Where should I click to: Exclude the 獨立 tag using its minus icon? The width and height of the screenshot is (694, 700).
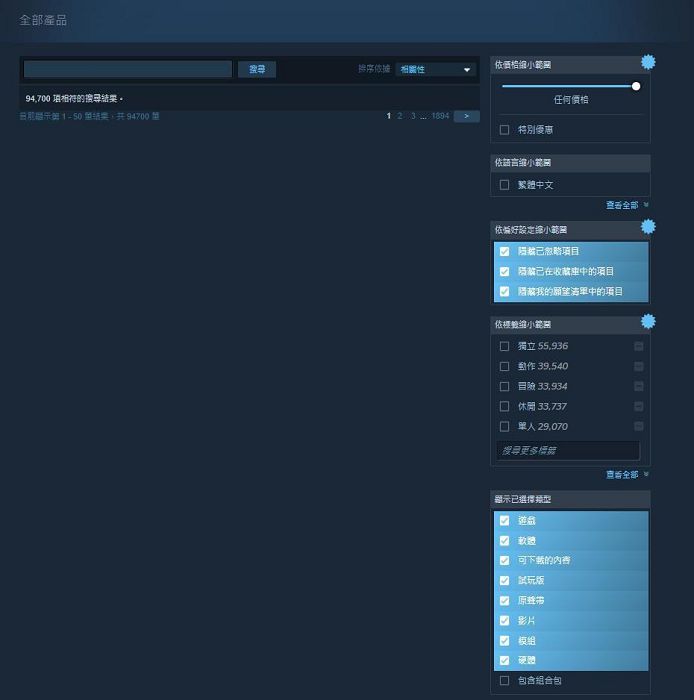(x=639, y=346)
